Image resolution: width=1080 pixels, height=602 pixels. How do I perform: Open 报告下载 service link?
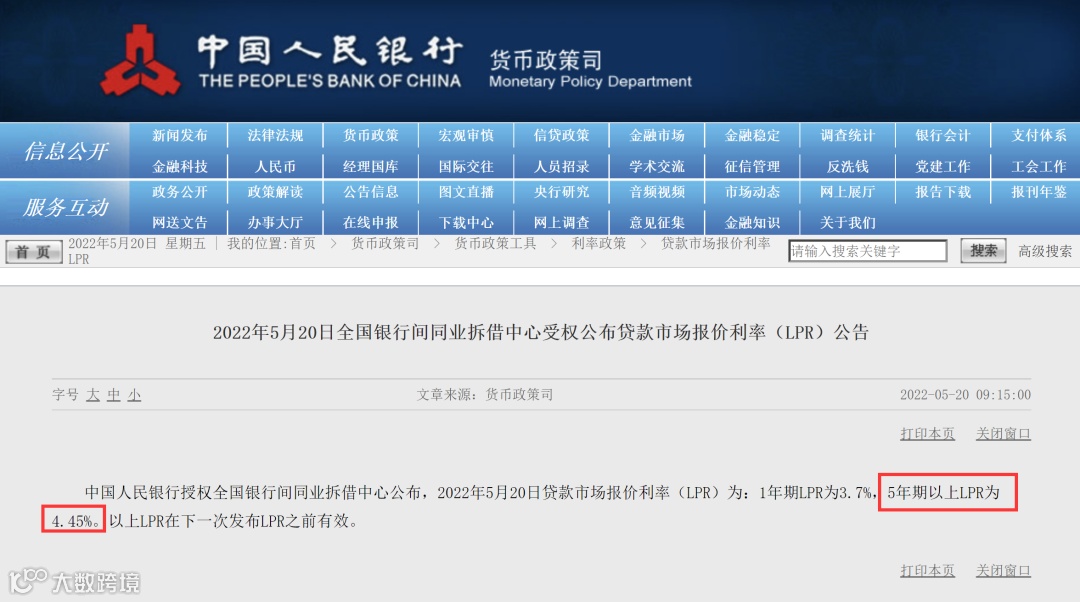(943, 191)
